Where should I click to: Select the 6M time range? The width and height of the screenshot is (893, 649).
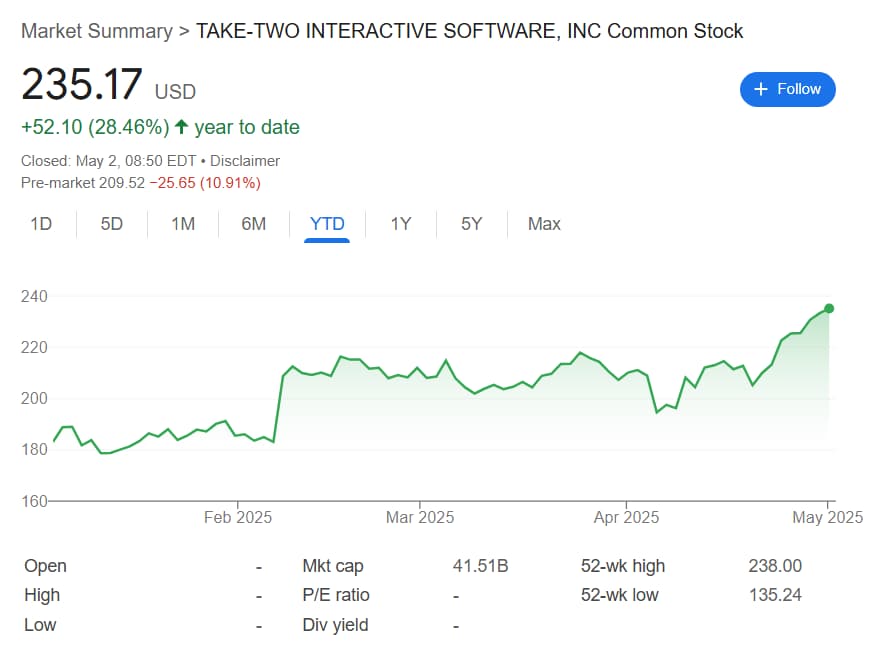click(253, 224)
